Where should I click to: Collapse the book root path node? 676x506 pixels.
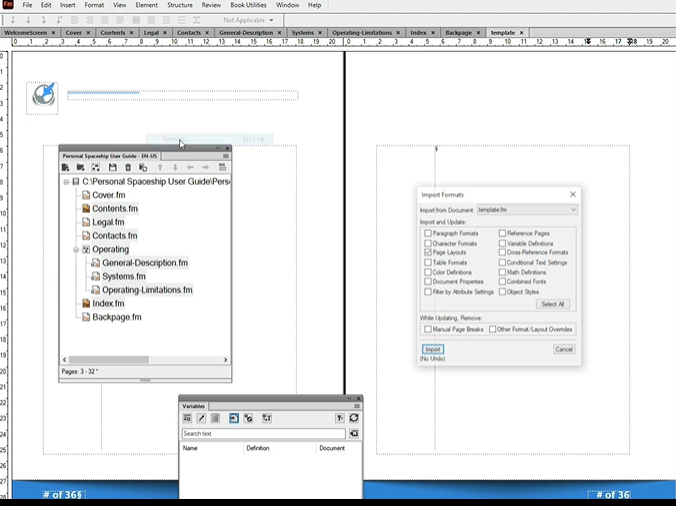point(66,182)
